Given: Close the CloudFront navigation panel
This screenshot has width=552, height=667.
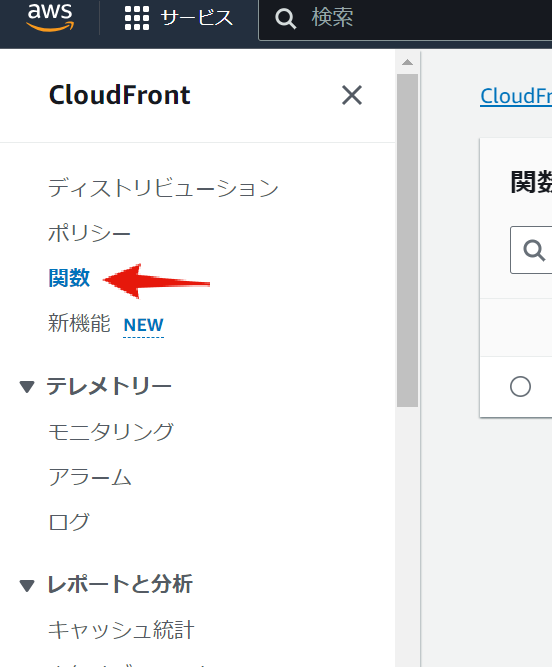Looking at the screenshot, I should click(x=352, y=95).
